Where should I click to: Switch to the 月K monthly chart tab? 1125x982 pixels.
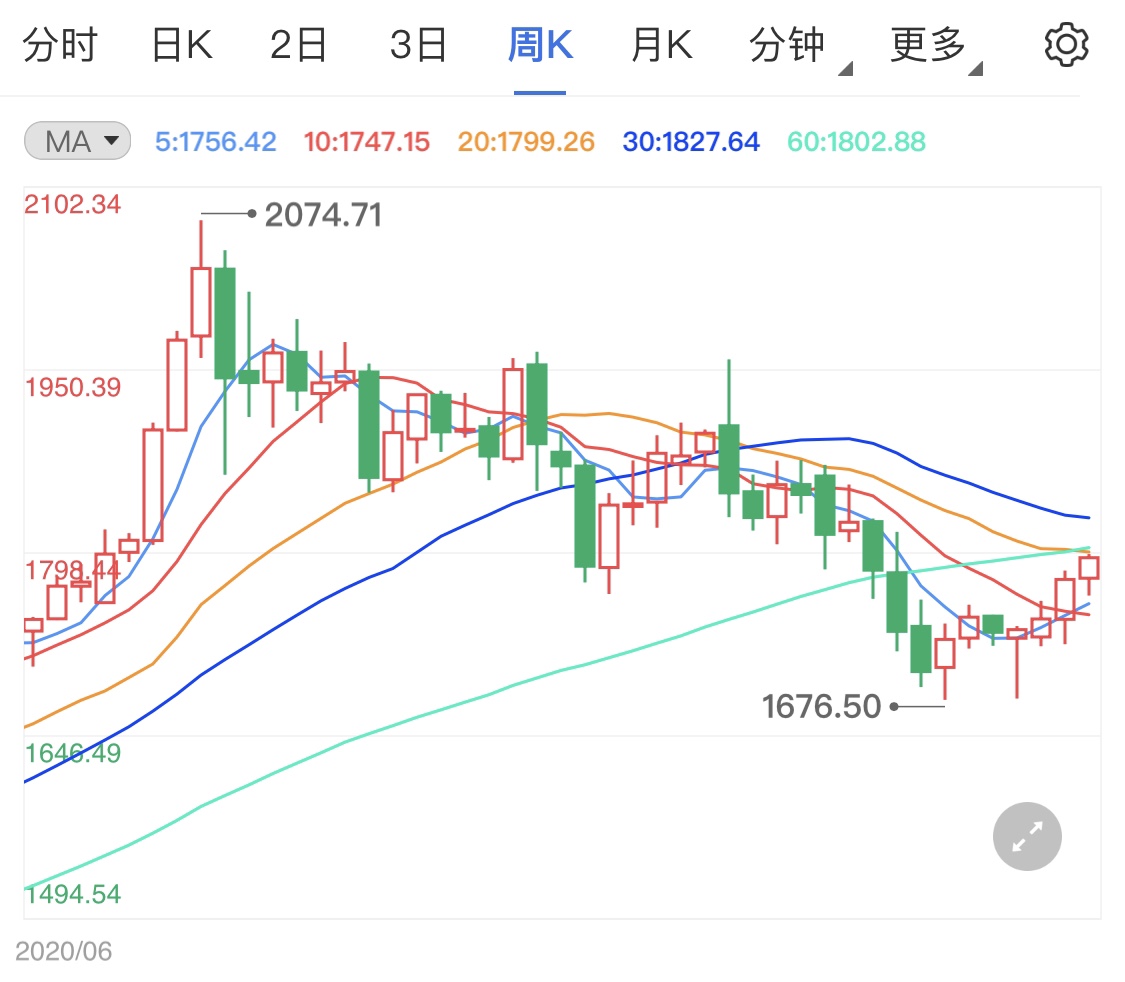coord(661,46)
